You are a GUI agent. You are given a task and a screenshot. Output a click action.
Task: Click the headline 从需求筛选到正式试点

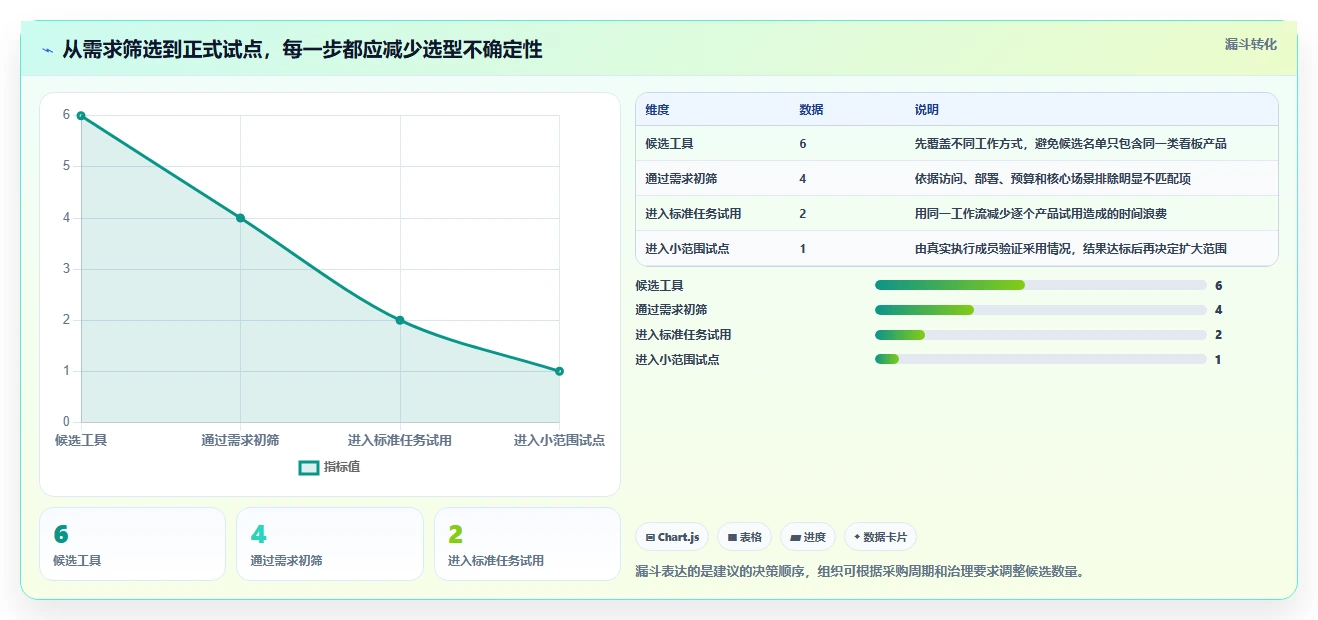(302, 49)
